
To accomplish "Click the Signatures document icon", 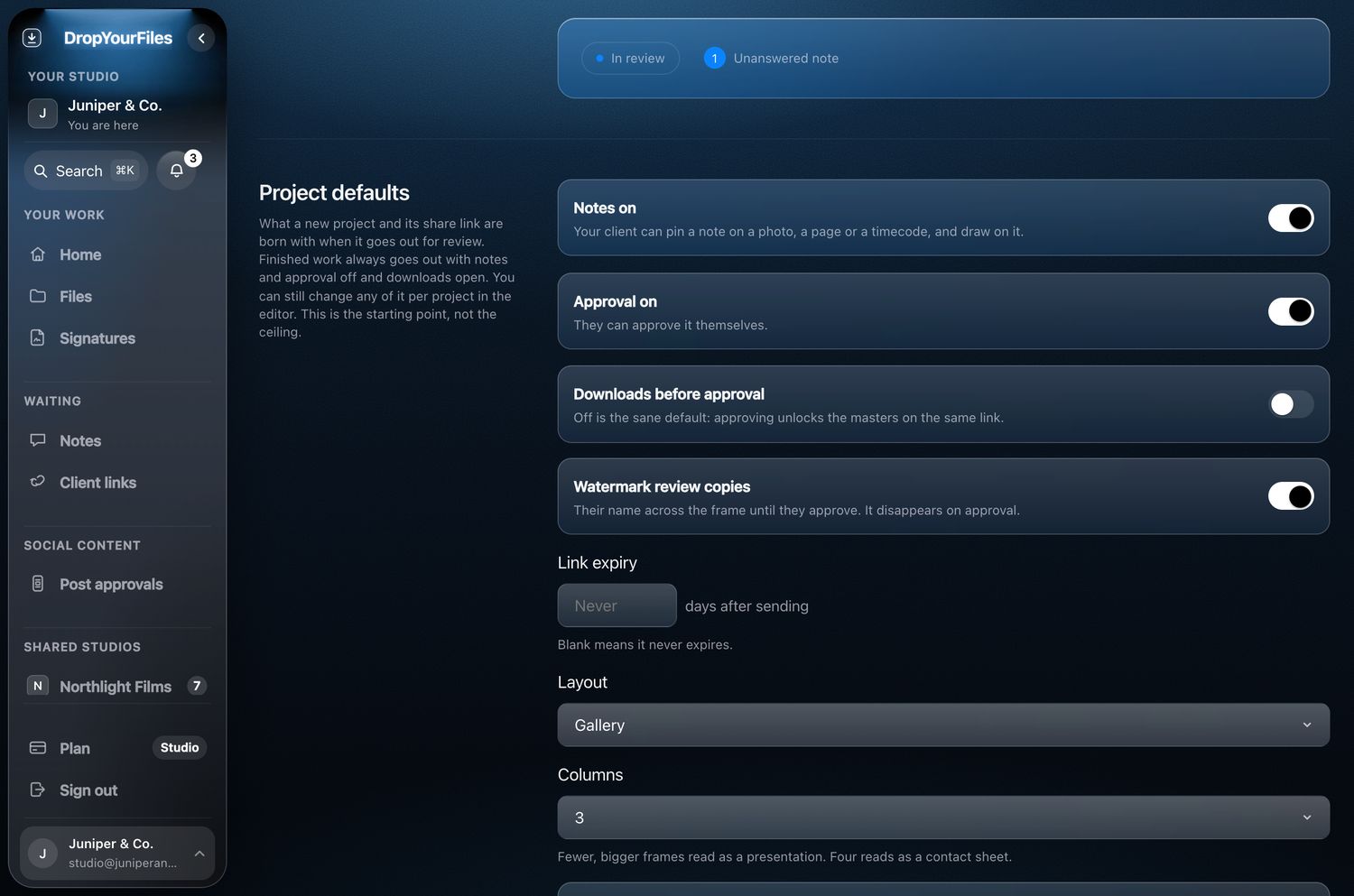I will point(38,337).
